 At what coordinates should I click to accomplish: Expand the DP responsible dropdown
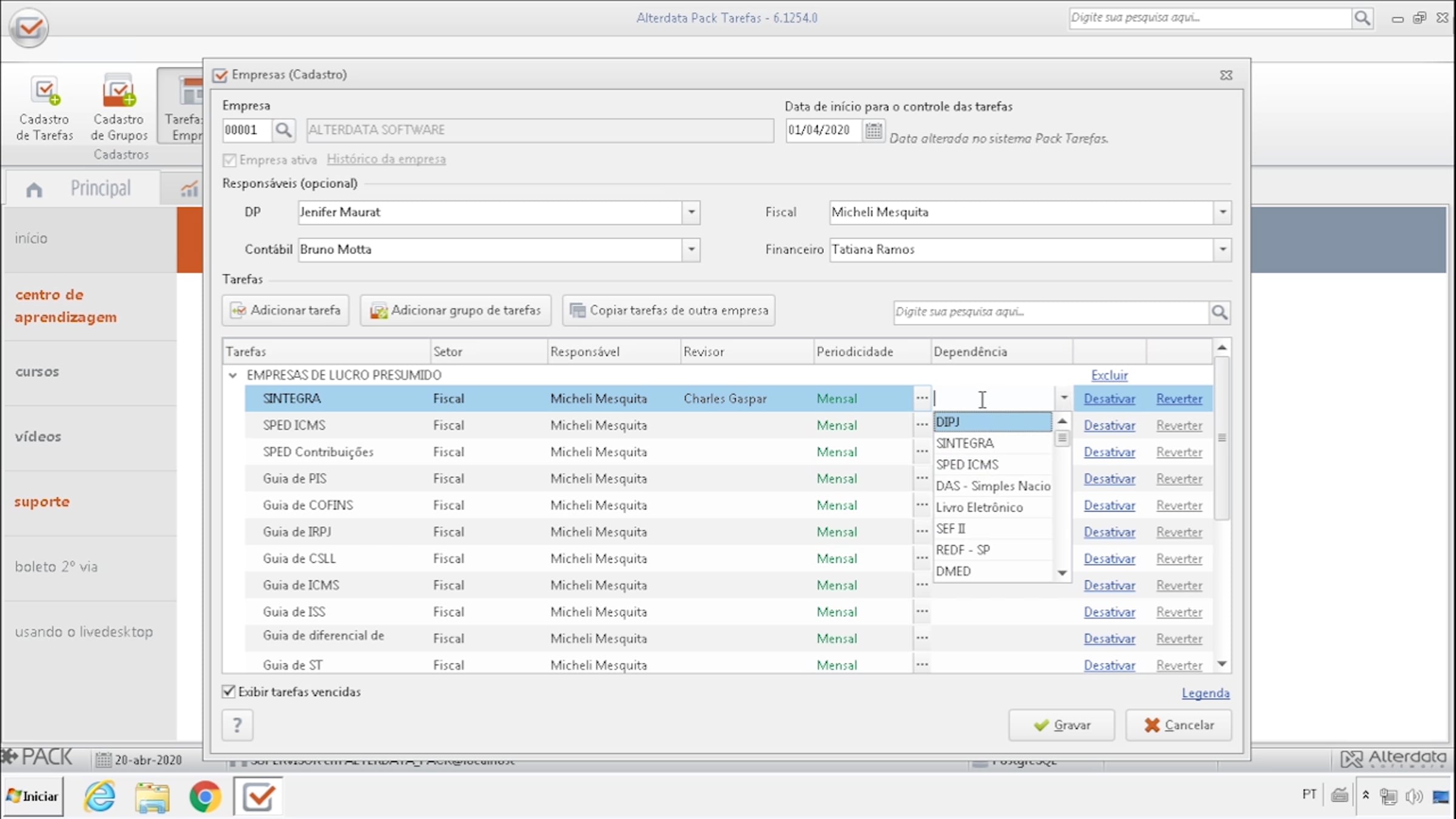click(x=691, y=212)
